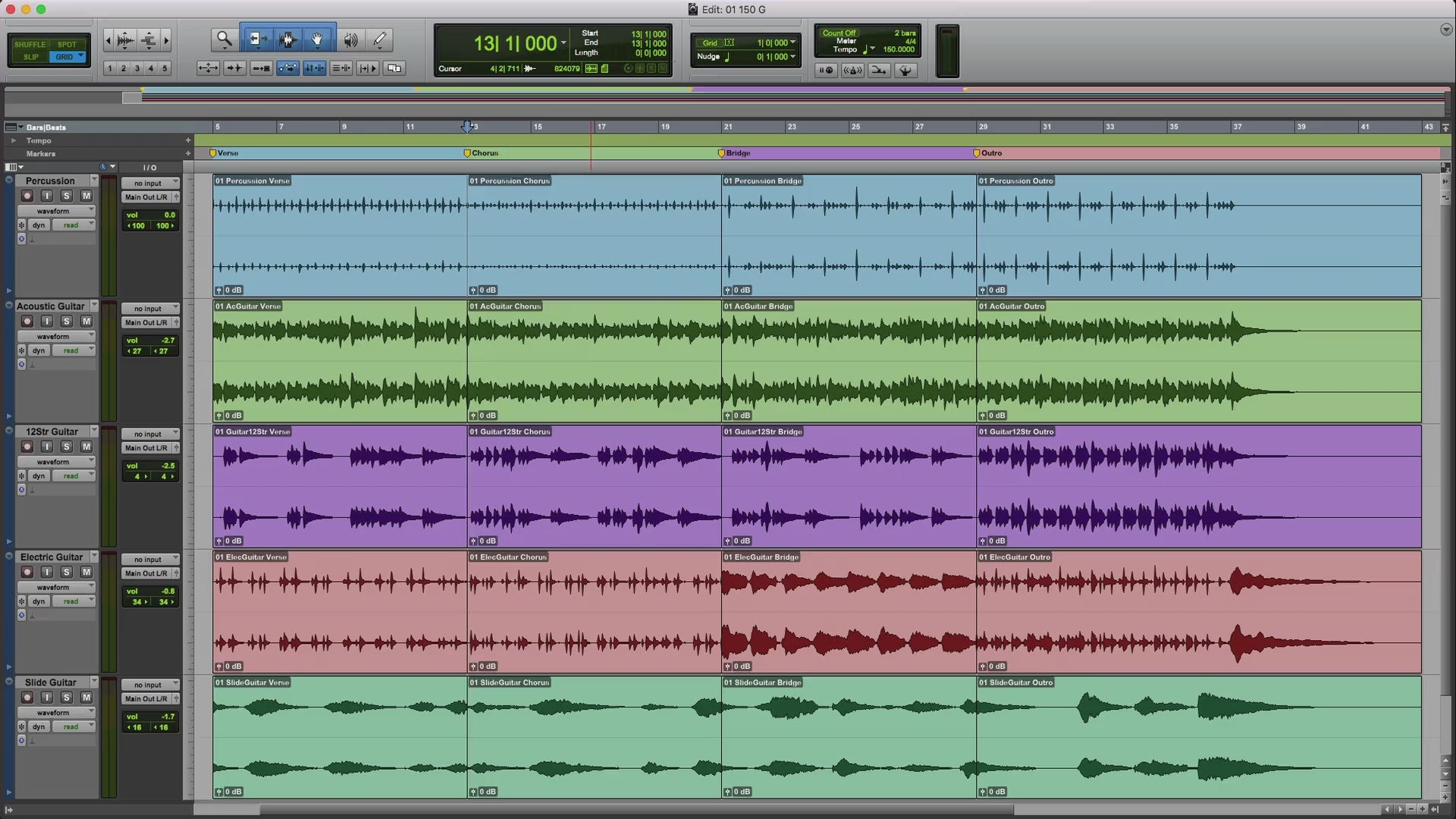
Task: Click the Slide Guitar volume value
Action: 168,717
